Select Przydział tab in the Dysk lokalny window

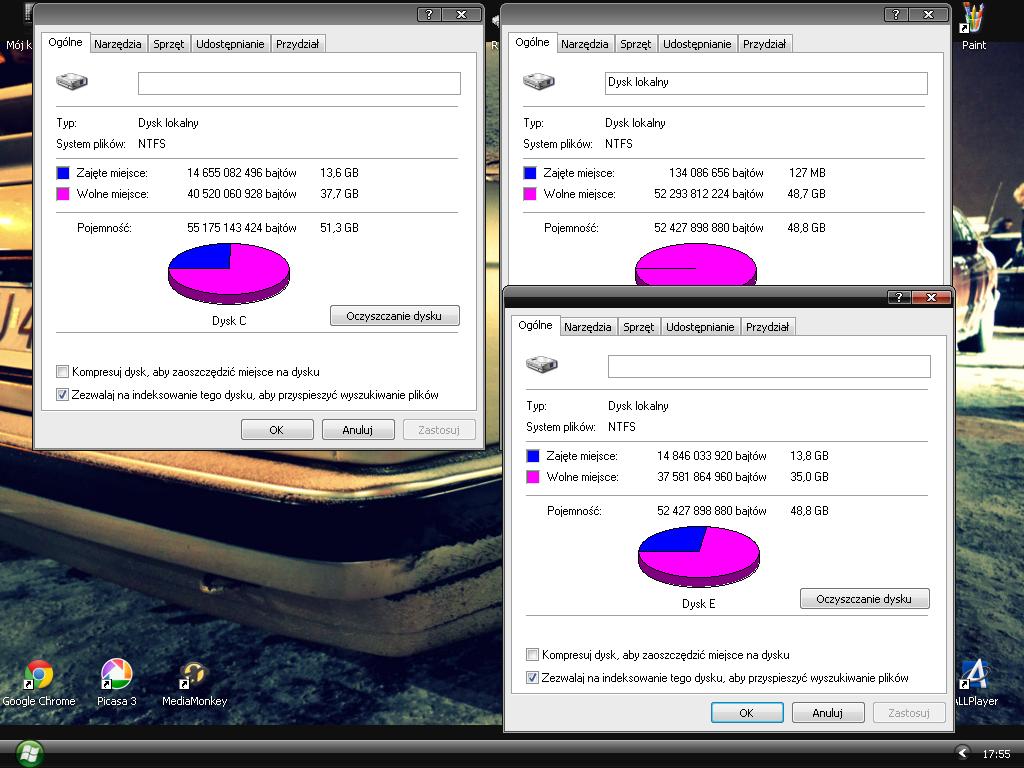point(765,44)
